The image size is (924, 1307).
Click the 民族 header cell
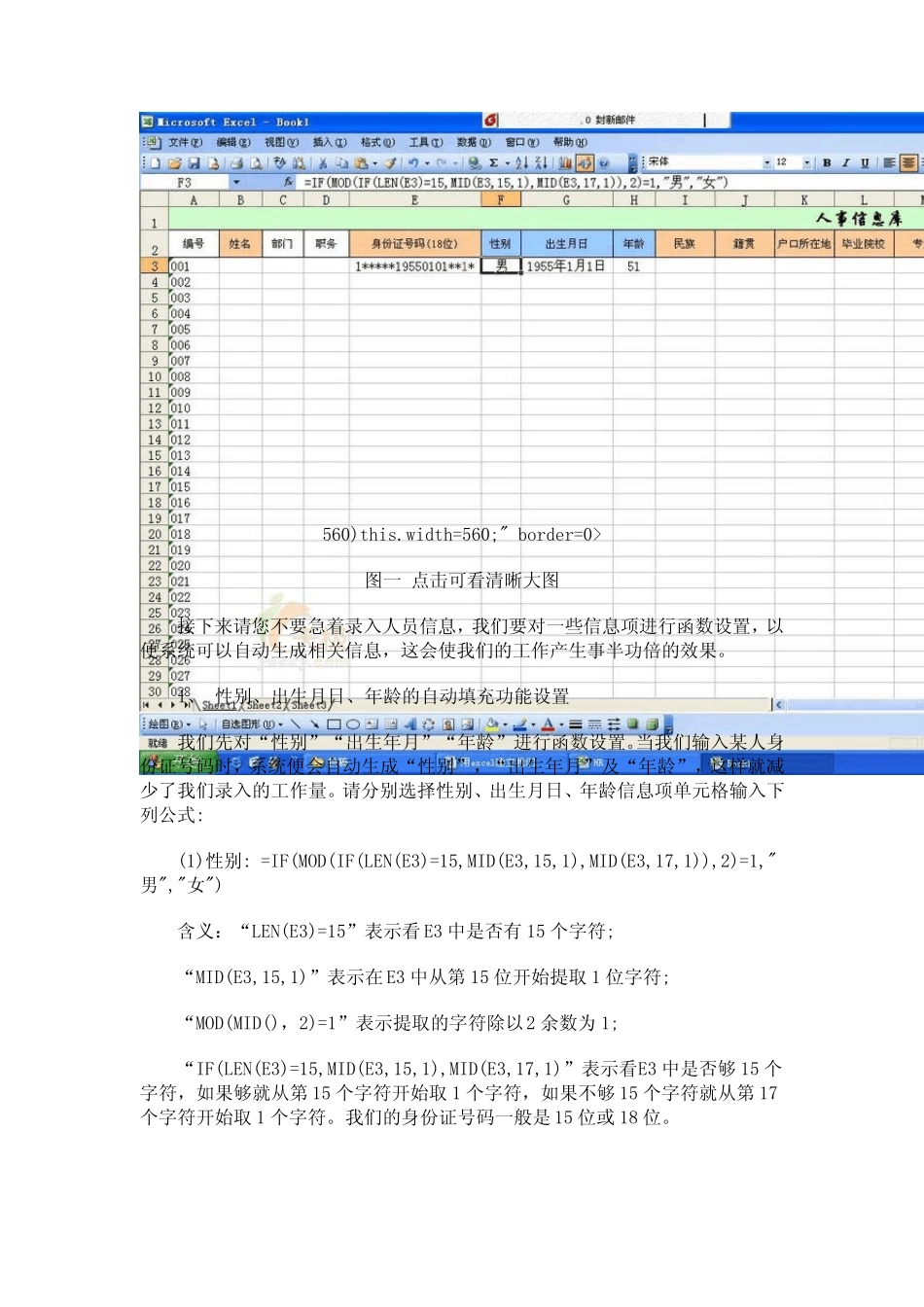(x=685, y=243)
